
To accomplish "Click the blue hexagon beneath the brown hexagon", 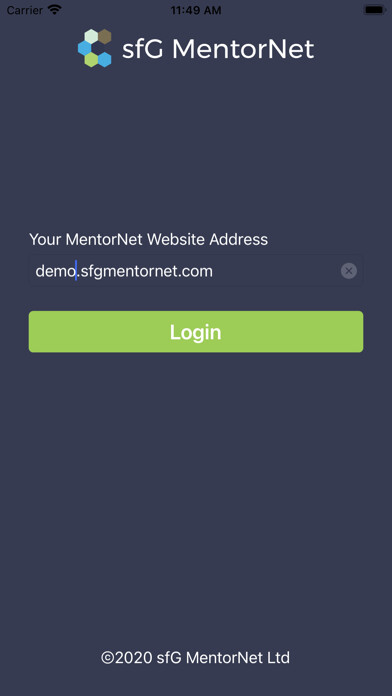I will tap(105, 59).
